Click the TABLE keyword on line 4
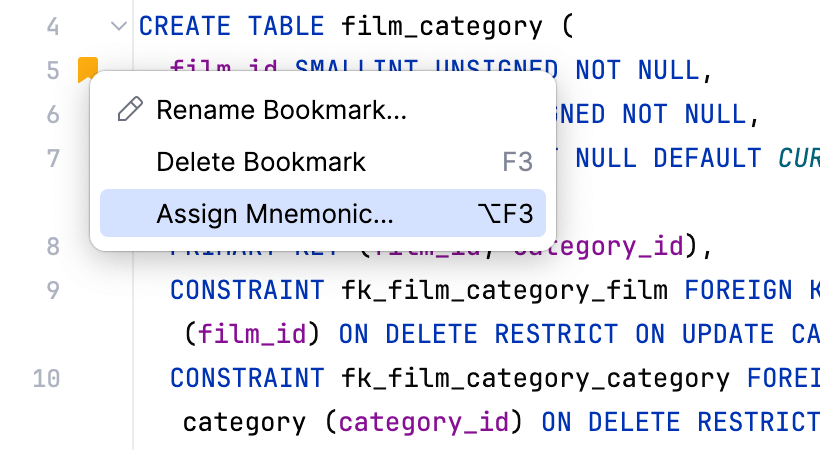820x450 pixels. tap(286, 26)
